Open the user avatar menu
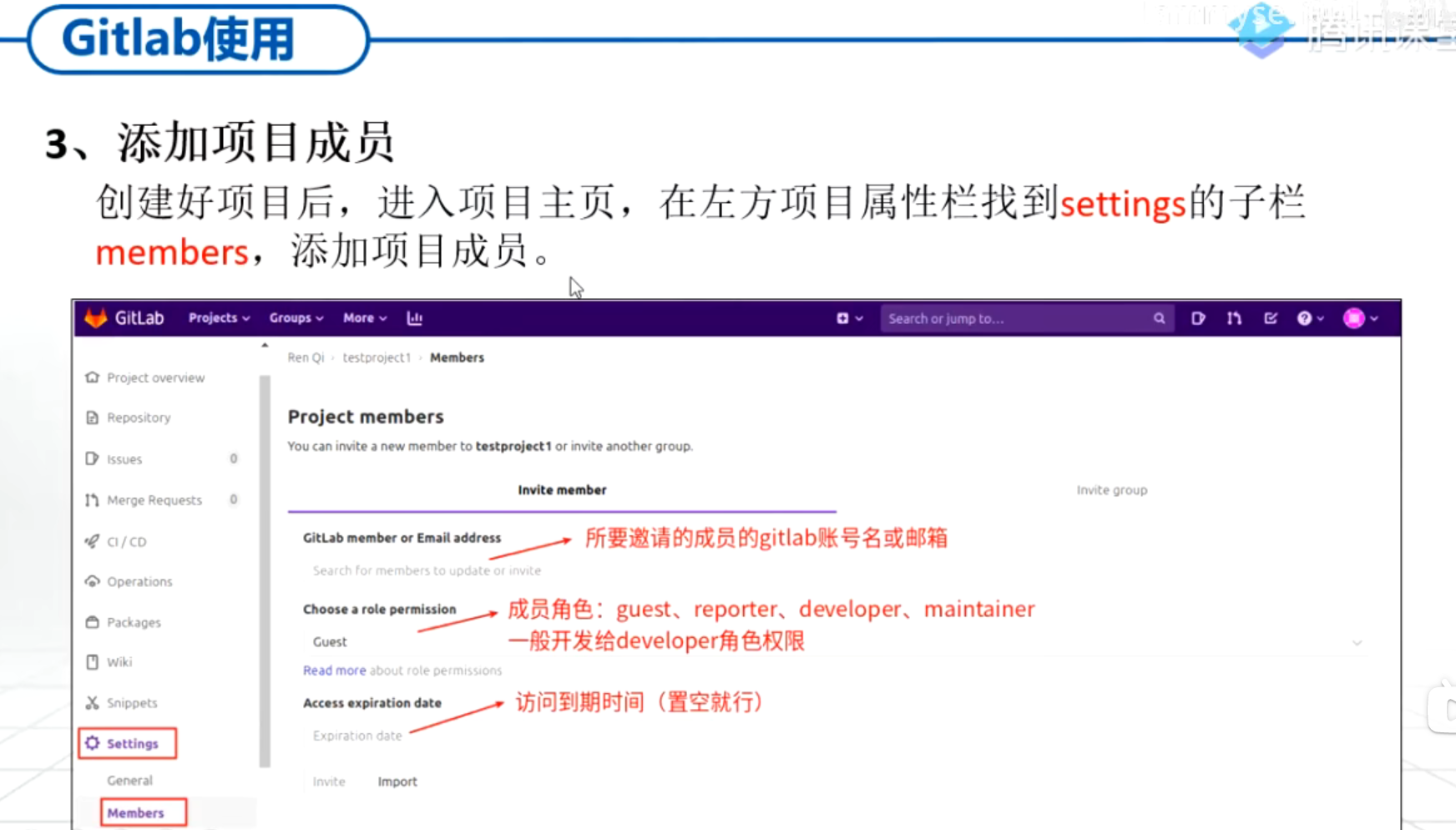 point(1360,318)
